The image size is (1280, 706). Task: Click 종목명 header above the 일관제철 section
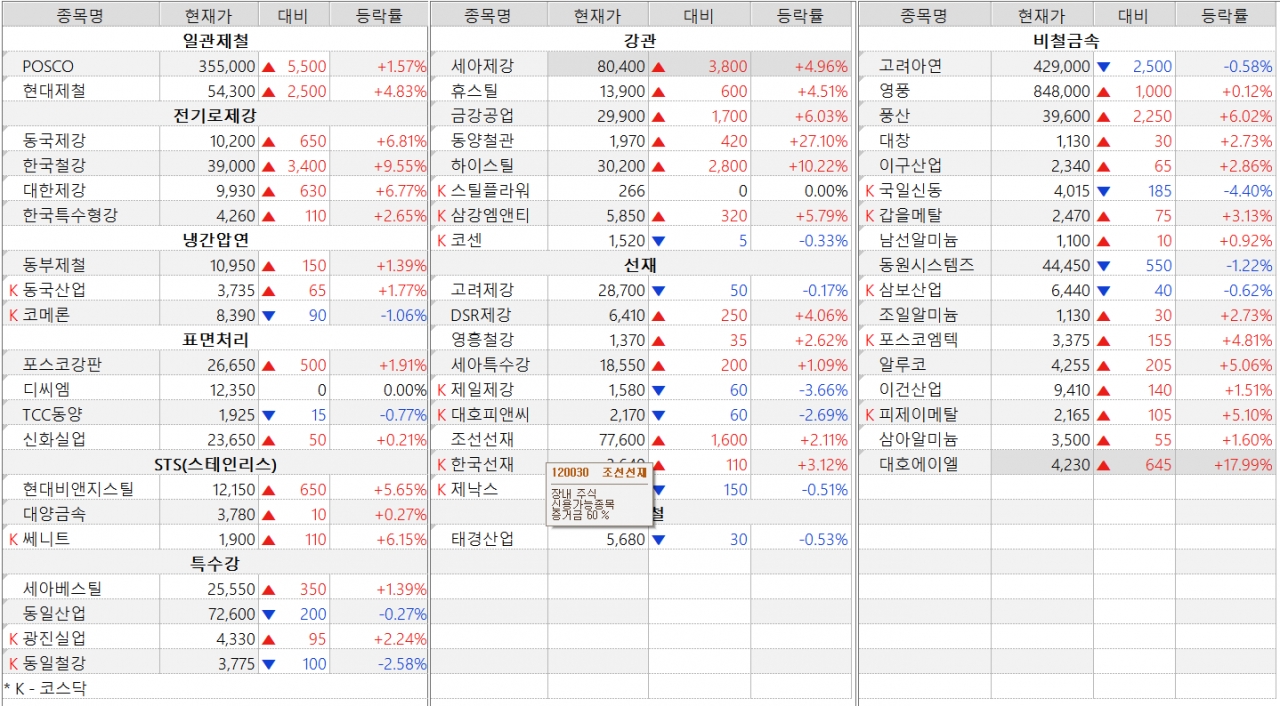[80, 16]
